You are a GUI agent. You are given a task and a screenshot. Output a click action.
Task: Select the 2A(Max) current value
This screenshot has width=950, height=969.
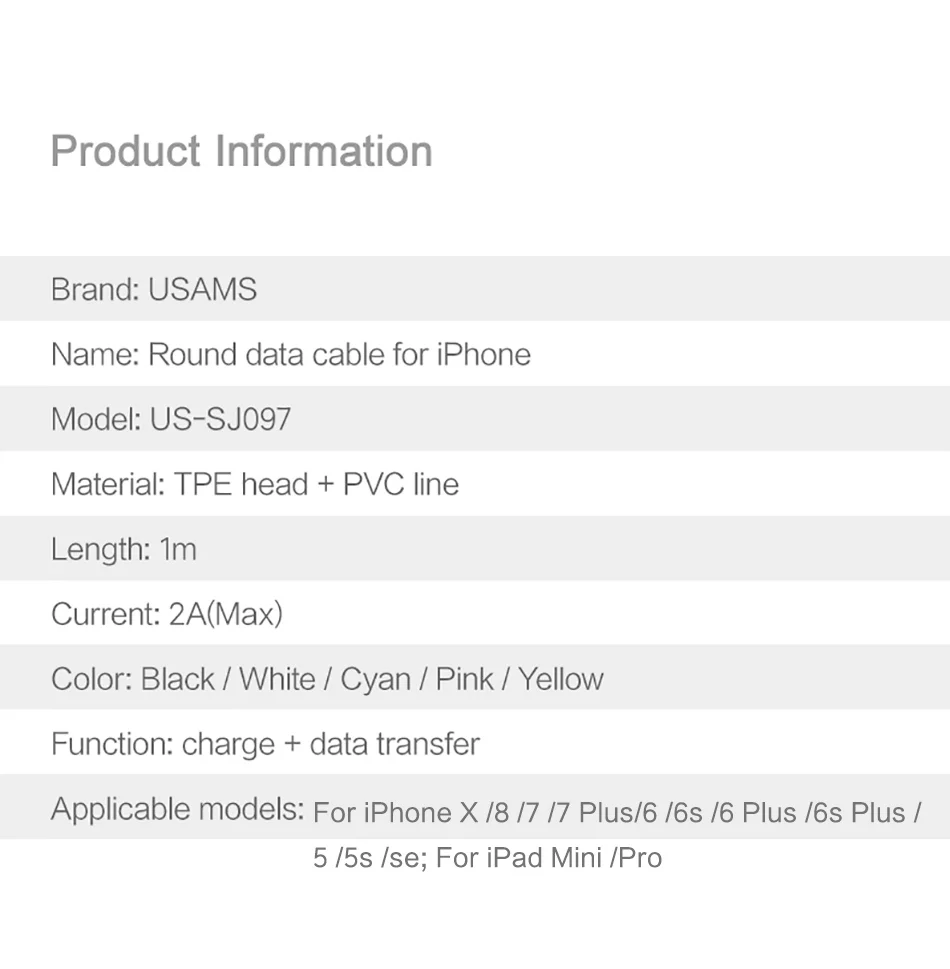pos(226,614)
